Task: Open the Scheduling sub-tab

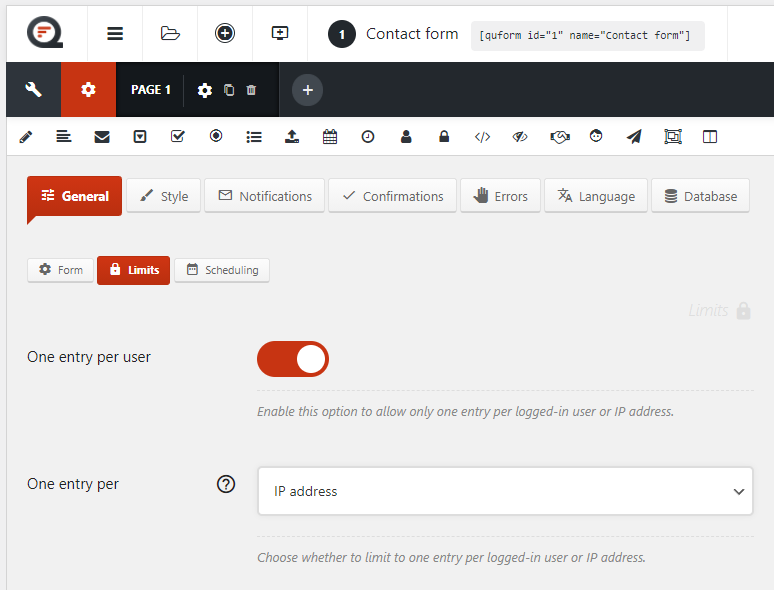Action: [222, 270]
